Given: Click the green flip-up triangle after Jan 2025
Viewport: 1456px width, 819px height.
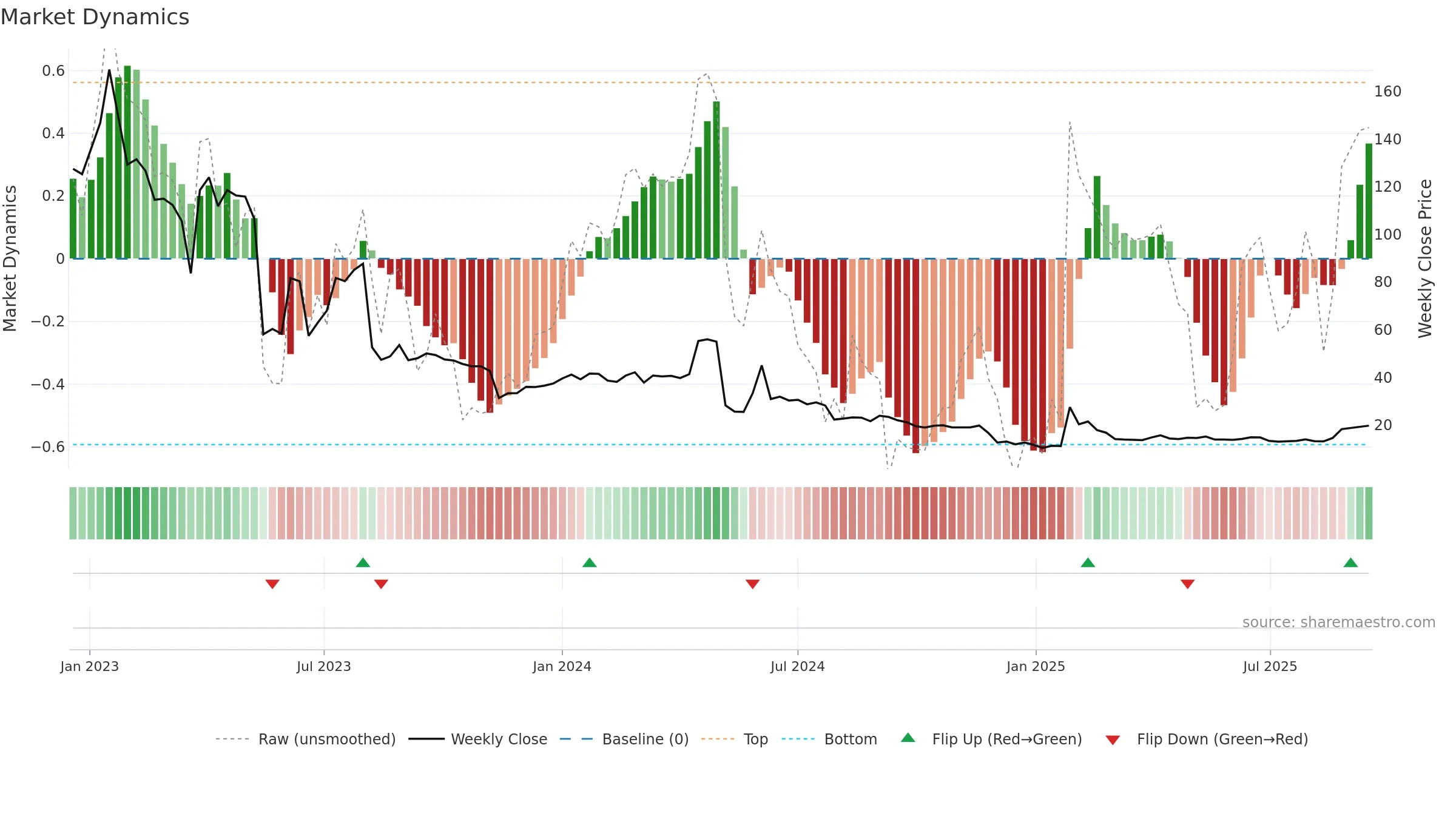Looking at the screenshot, I should click(1088, 562).
